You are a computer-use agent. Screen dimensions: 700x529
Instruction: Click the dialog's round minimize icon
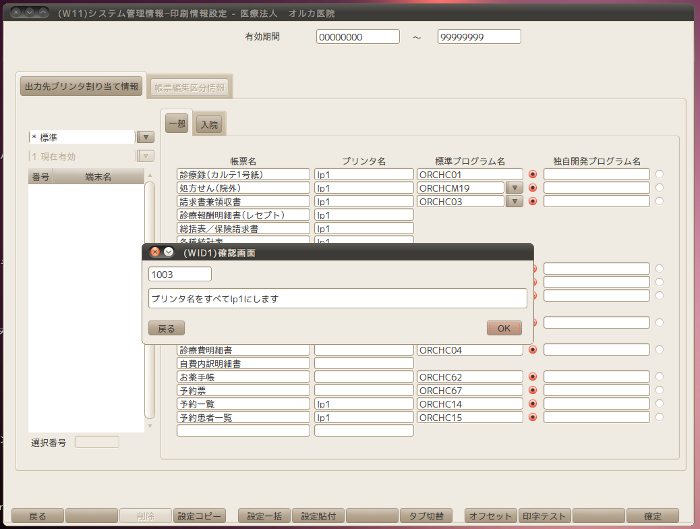pos(169,253)
